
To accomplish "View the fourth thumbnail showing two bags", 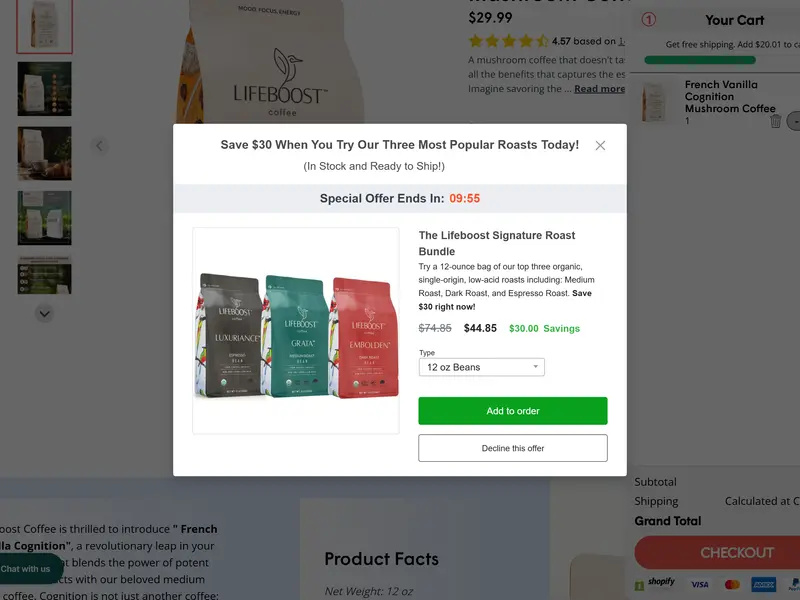I will coord(44,217).
